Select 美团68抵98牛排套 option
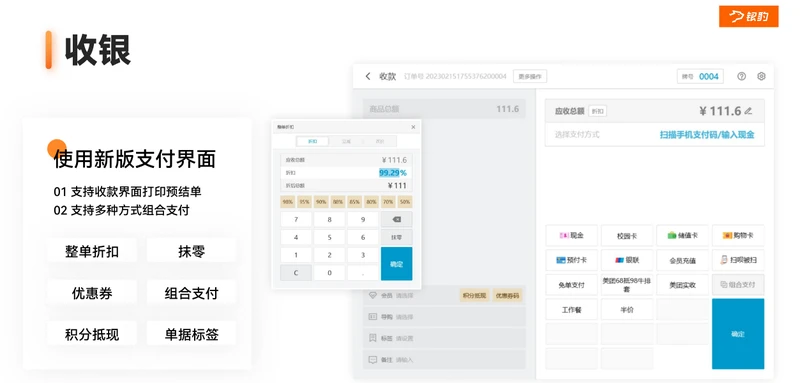Viewport: 800px width, 383px height. [x=627, y=285]
